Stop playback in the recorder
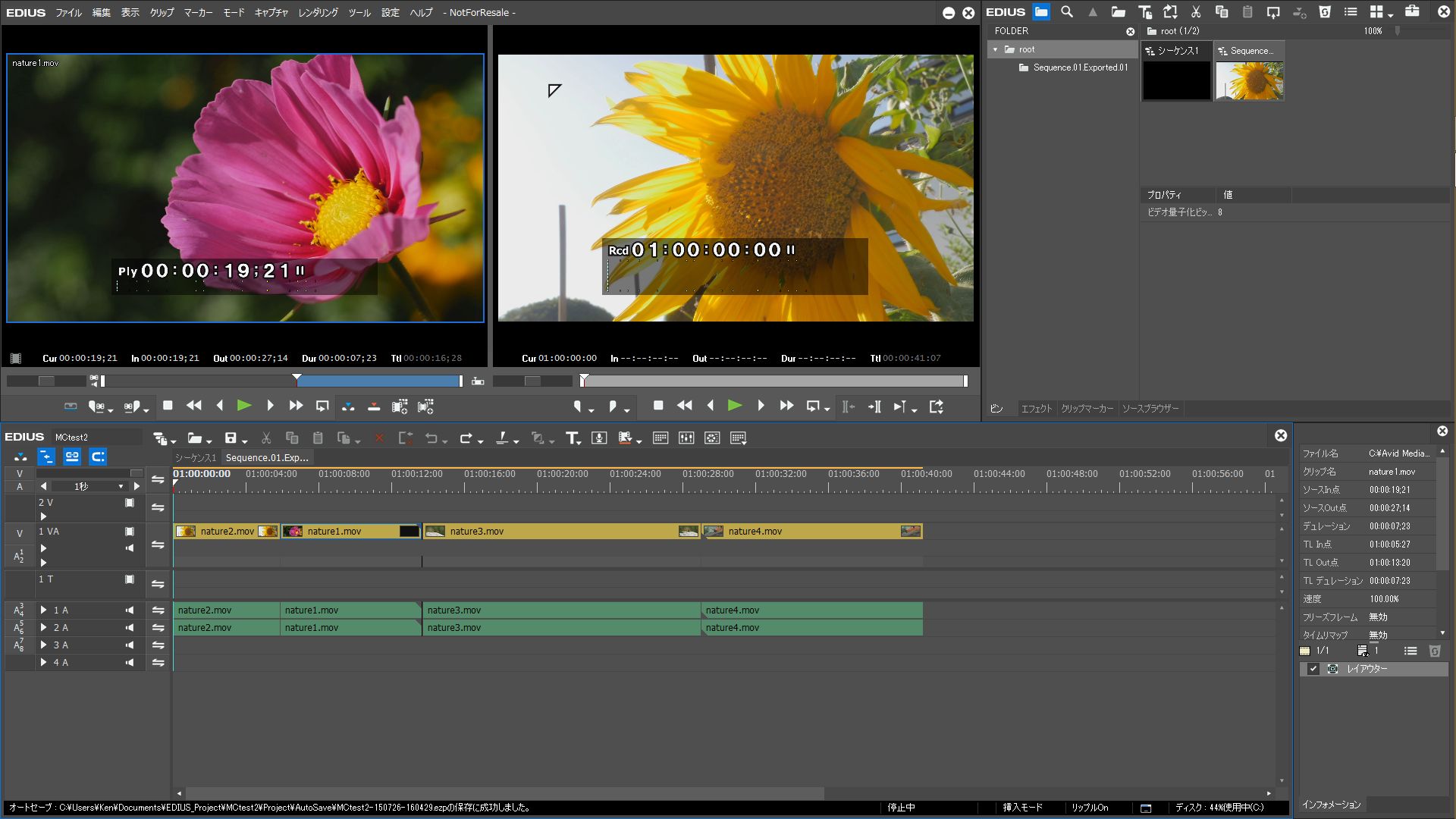Viewport: 1456px width, 819px height. pos(658,406)
